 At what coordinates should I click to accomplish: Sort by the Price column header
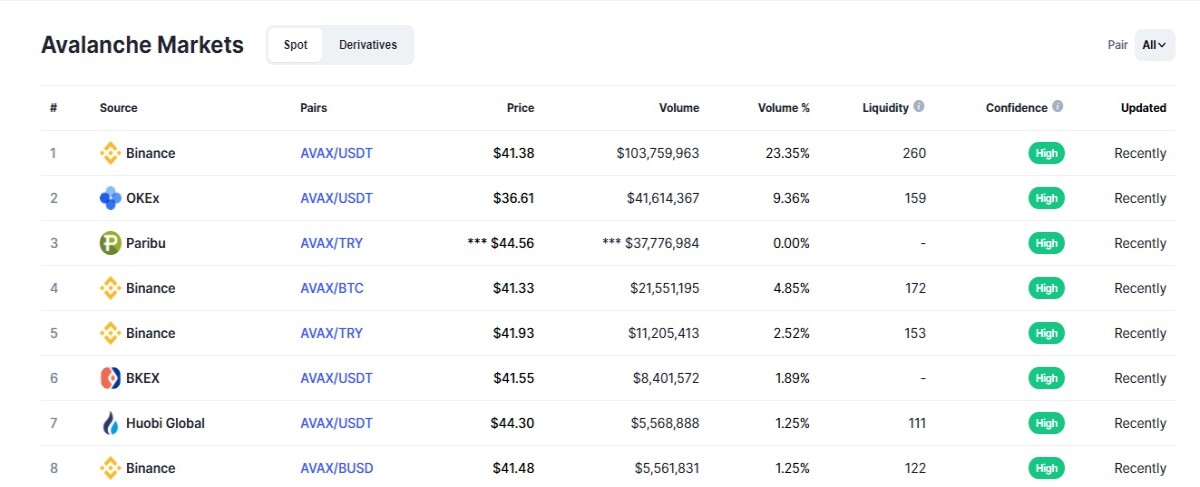pos(520,108)
